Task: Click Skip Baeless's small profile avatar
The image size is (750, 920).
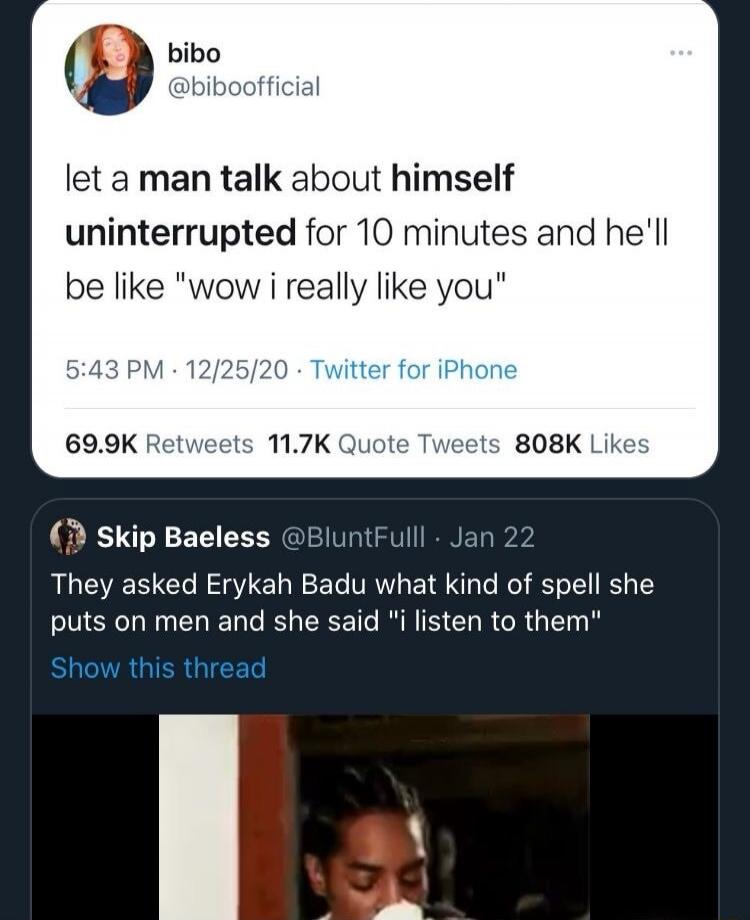Action: click(x=69, y=537)
